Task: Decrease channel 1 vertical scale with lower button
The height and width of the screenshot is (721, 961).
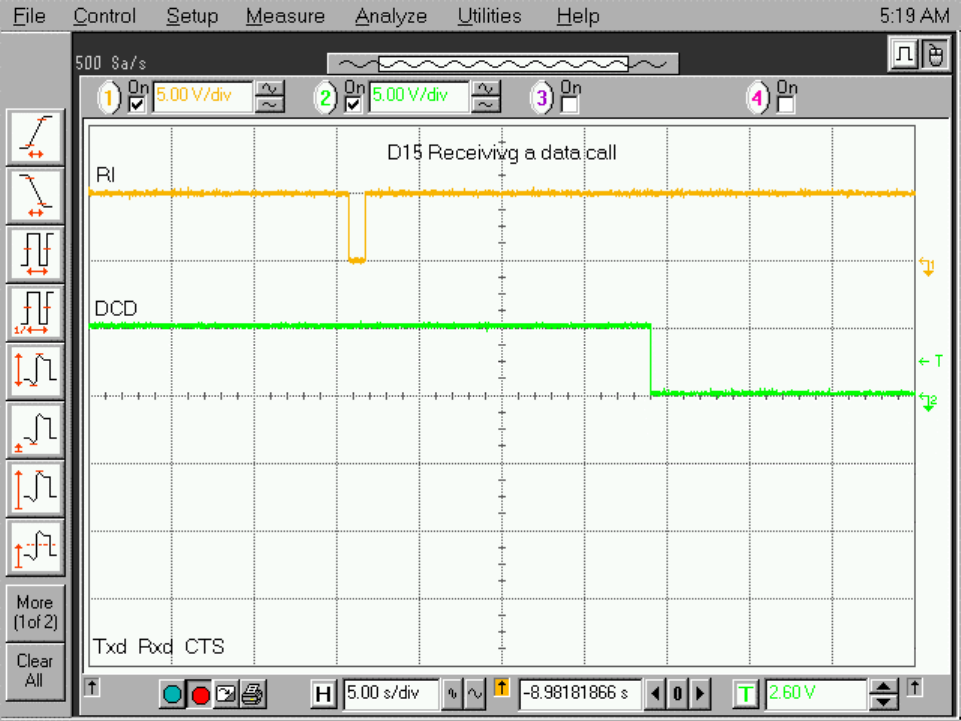Action: 270,105
